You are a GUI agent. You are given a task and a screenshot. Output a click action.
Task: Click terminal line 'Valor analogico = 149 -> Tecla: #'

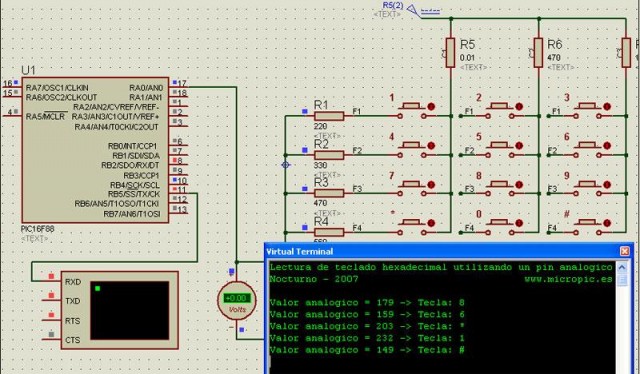[367, 350]
